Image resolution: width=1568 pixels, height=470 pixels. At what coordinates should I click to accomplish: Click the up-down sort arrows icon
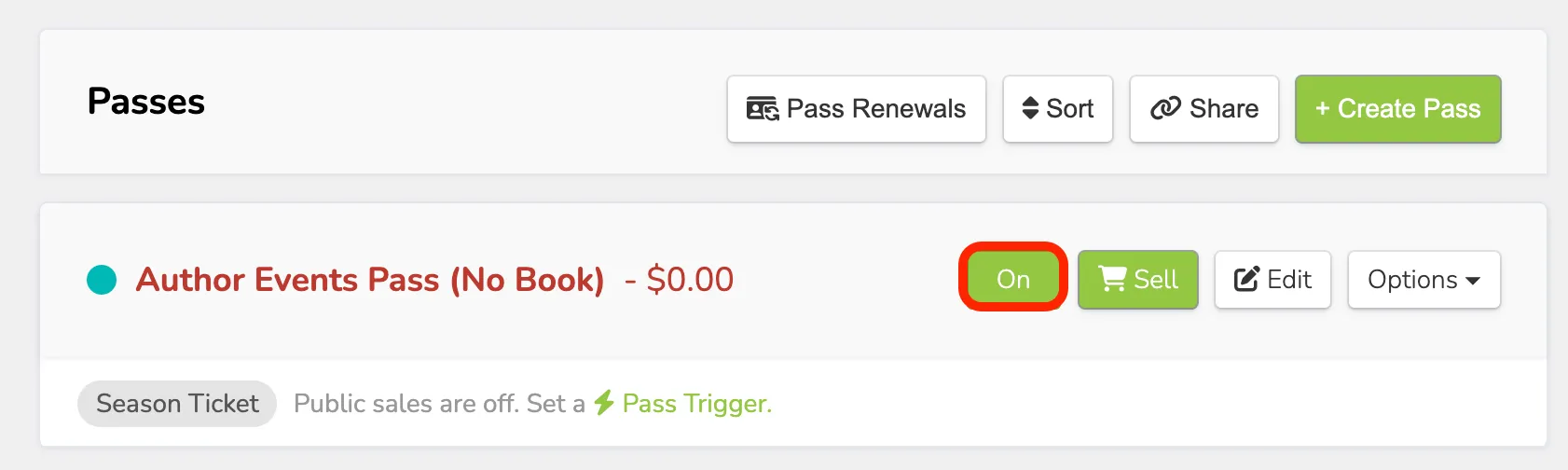1030,108
